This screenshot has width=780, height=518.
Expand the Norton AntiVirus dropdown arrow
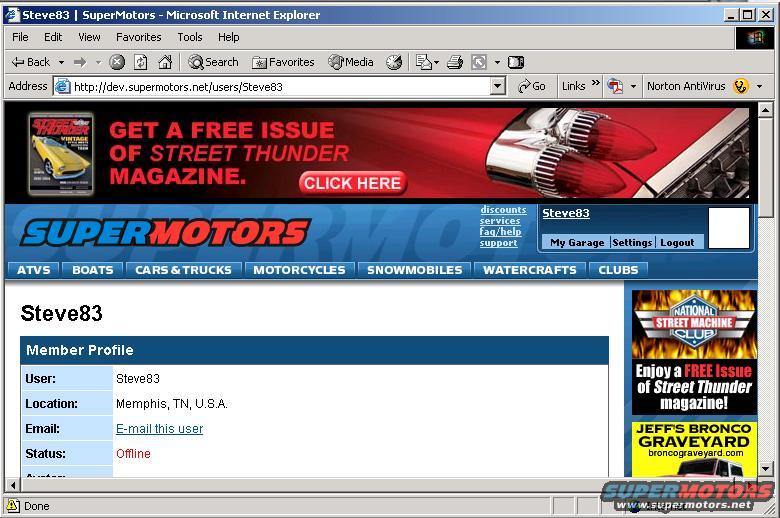pos(759,87)
